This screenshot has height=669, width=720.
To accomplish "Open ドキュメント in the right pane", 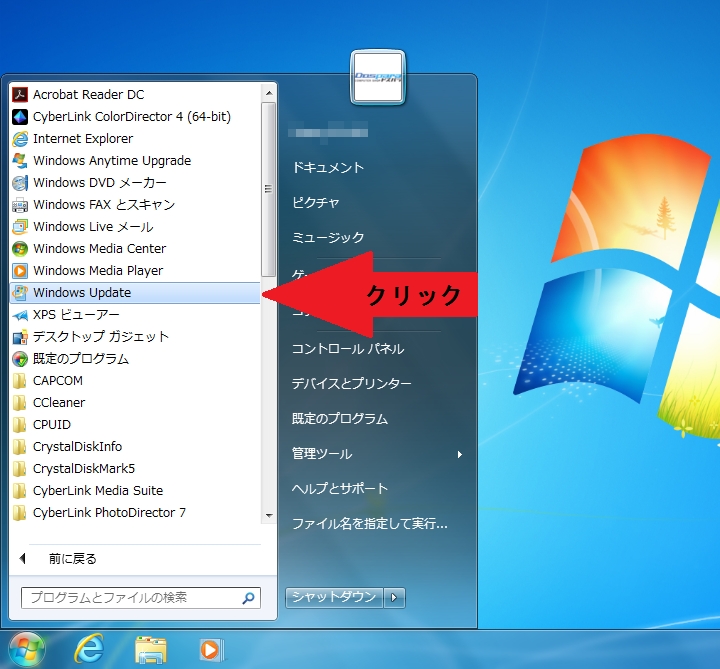I will tap(328, 168).
